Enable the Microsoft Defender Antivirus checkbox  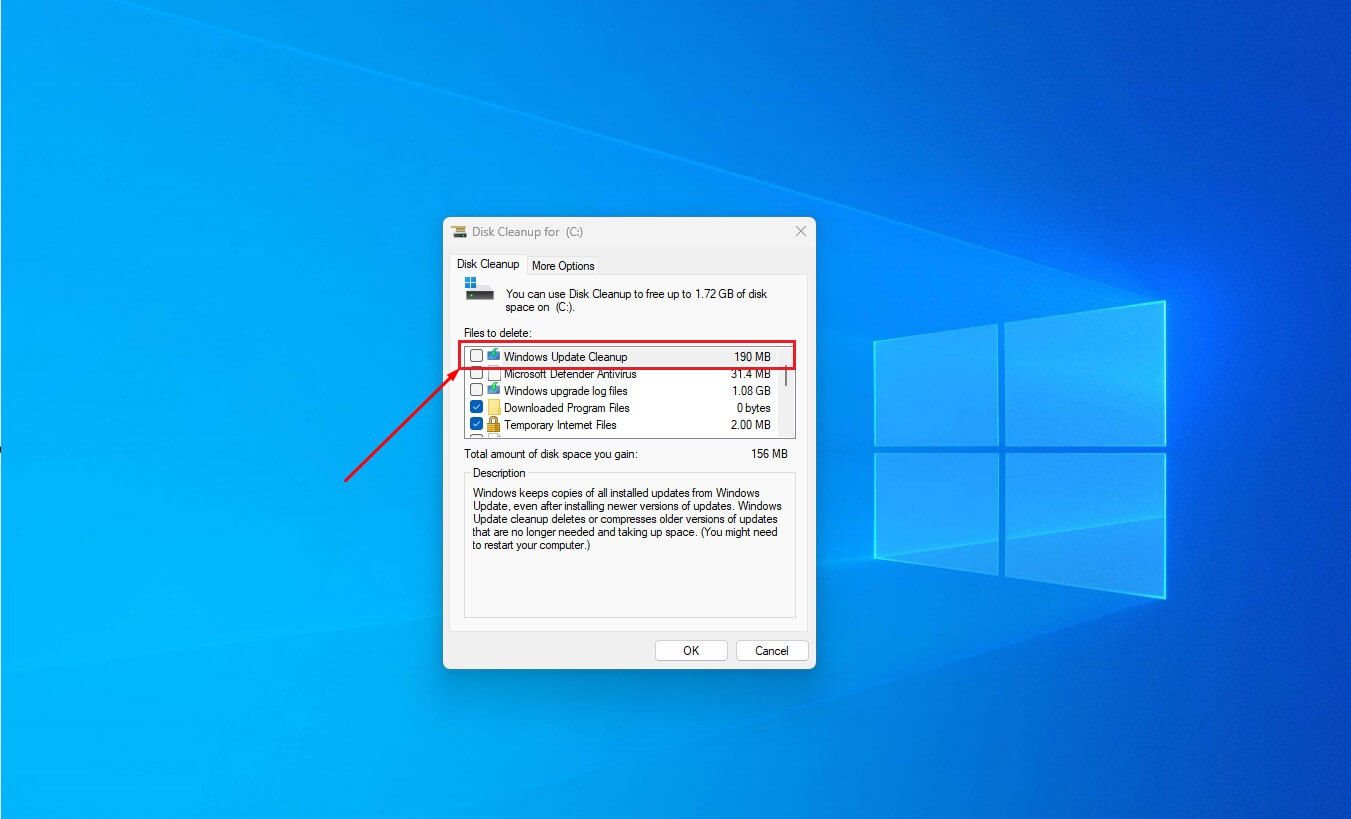[x=476, y=373]
